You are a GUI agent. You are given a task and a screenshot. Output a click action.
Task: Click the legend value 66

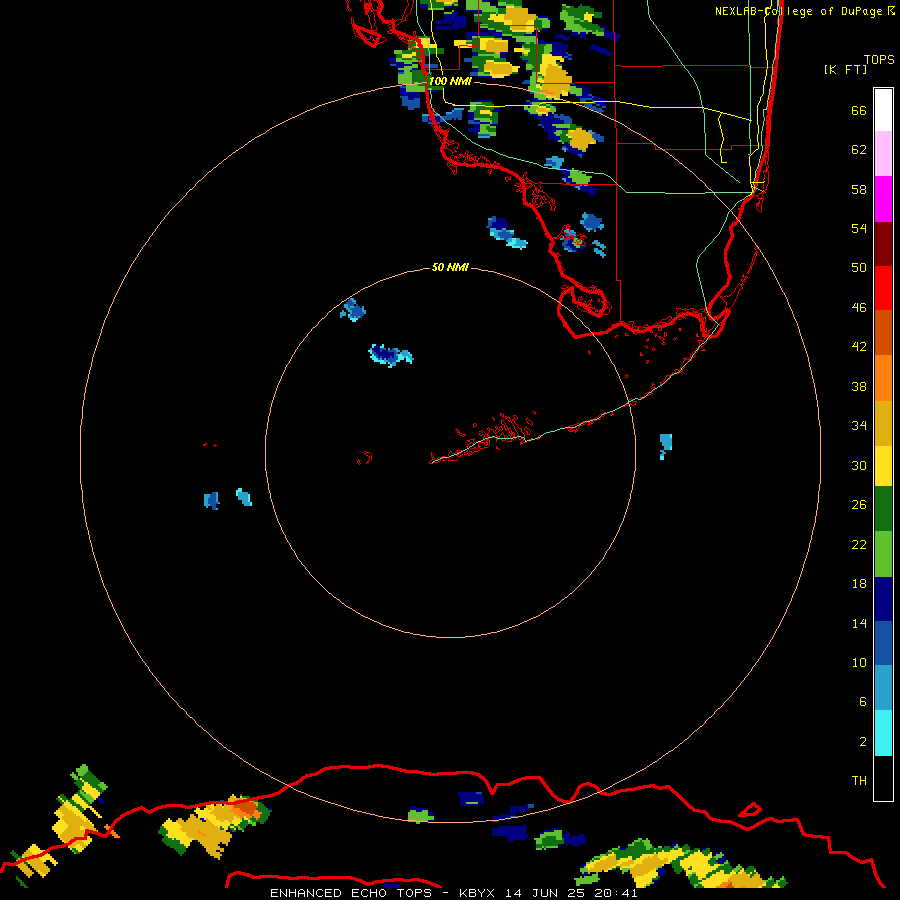tap(859, 110)
